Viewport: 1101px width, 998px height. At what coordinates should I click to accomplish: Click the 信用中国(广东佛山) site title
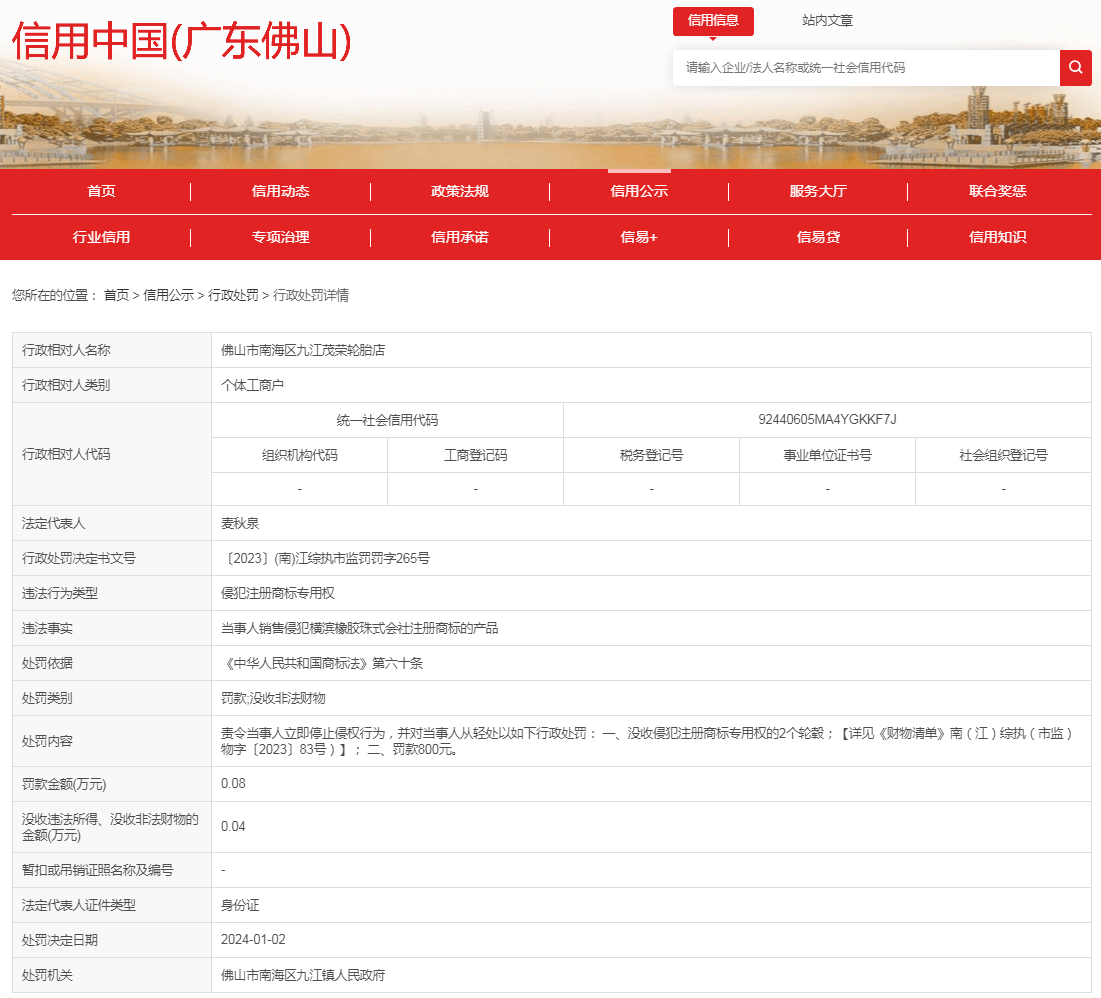[x=181, y=42]
